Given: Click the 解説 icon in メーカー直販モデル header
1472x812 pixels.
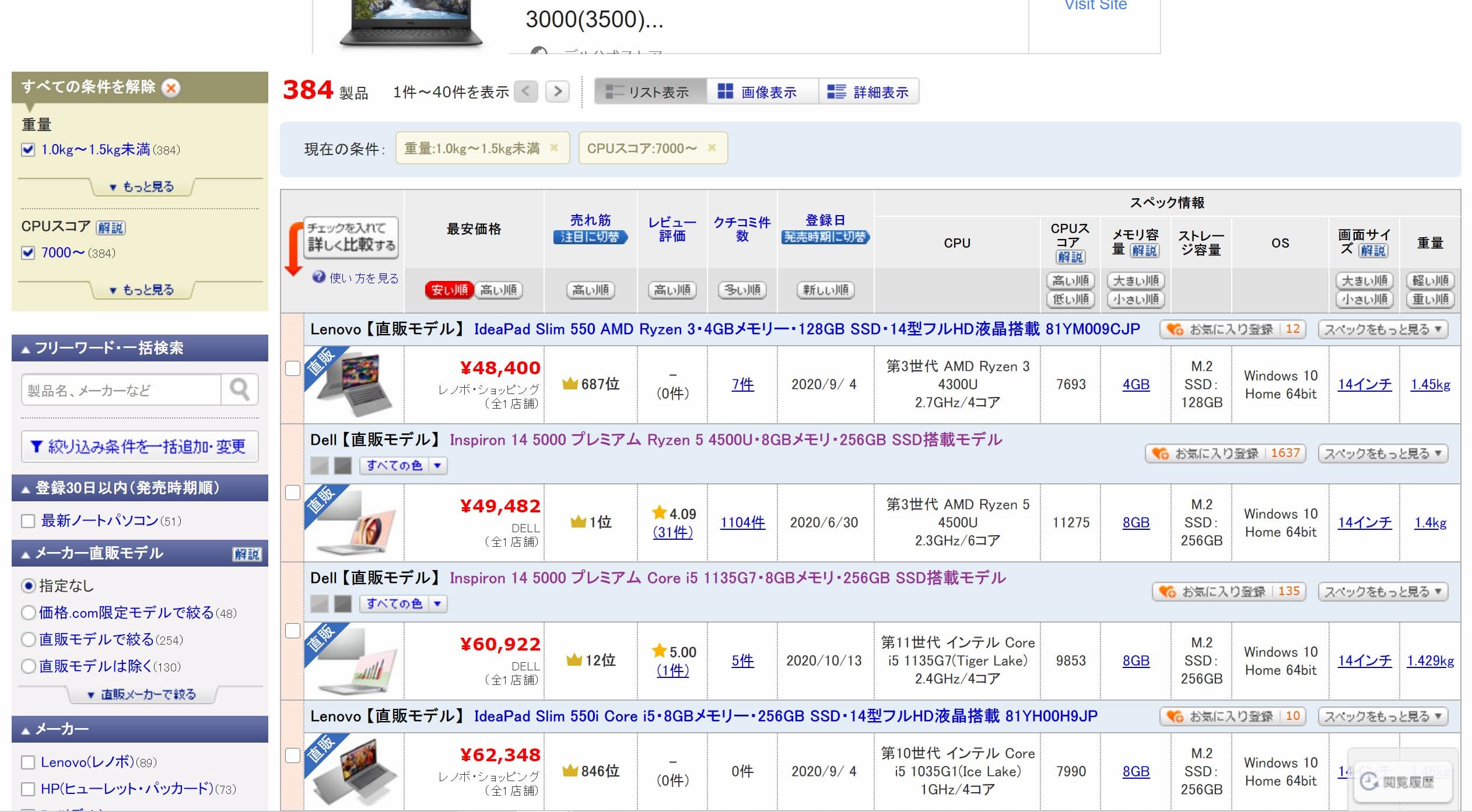Looking at the screenshot, I should coord(247,554).
